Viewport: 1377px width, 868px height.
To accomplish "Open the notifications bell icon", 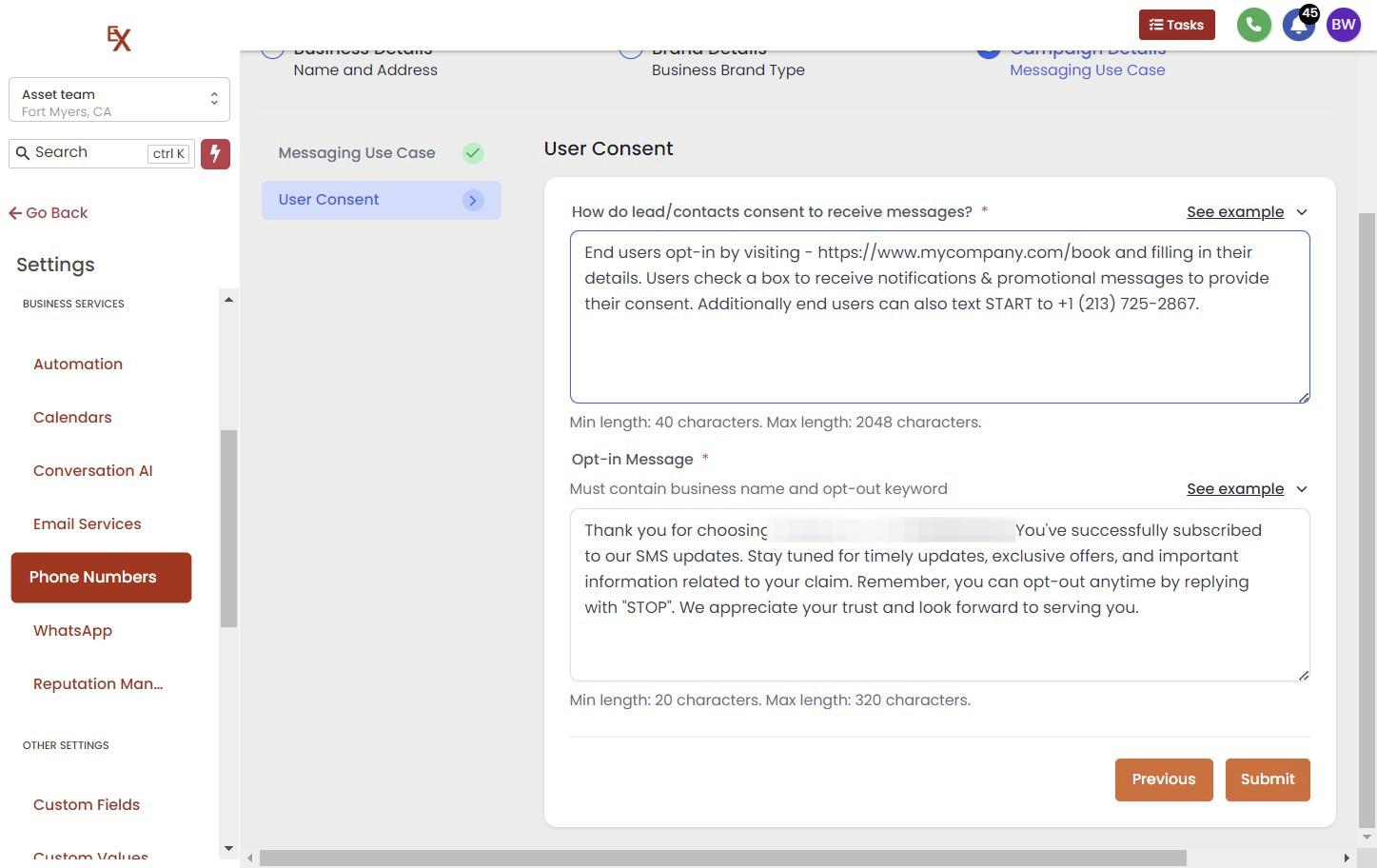I will 1298,26.
